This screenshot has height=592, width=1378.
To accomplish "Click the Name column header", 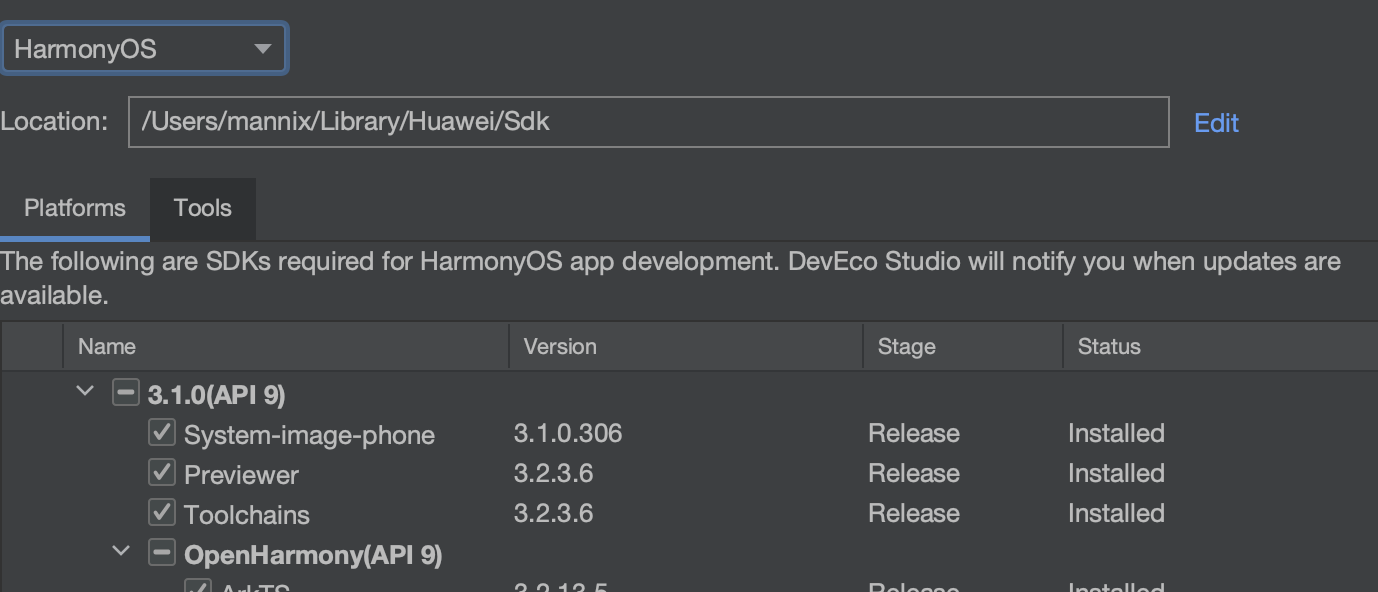I will click(x=107, y=347).
